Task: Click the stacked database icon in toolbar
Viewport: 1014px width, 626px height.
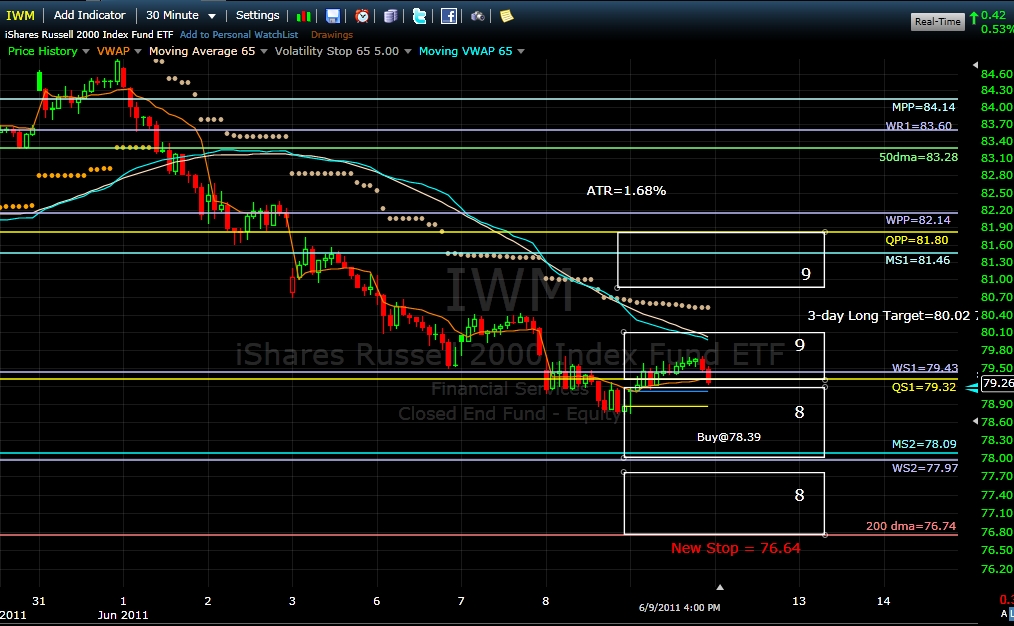Action: point(391,16)
